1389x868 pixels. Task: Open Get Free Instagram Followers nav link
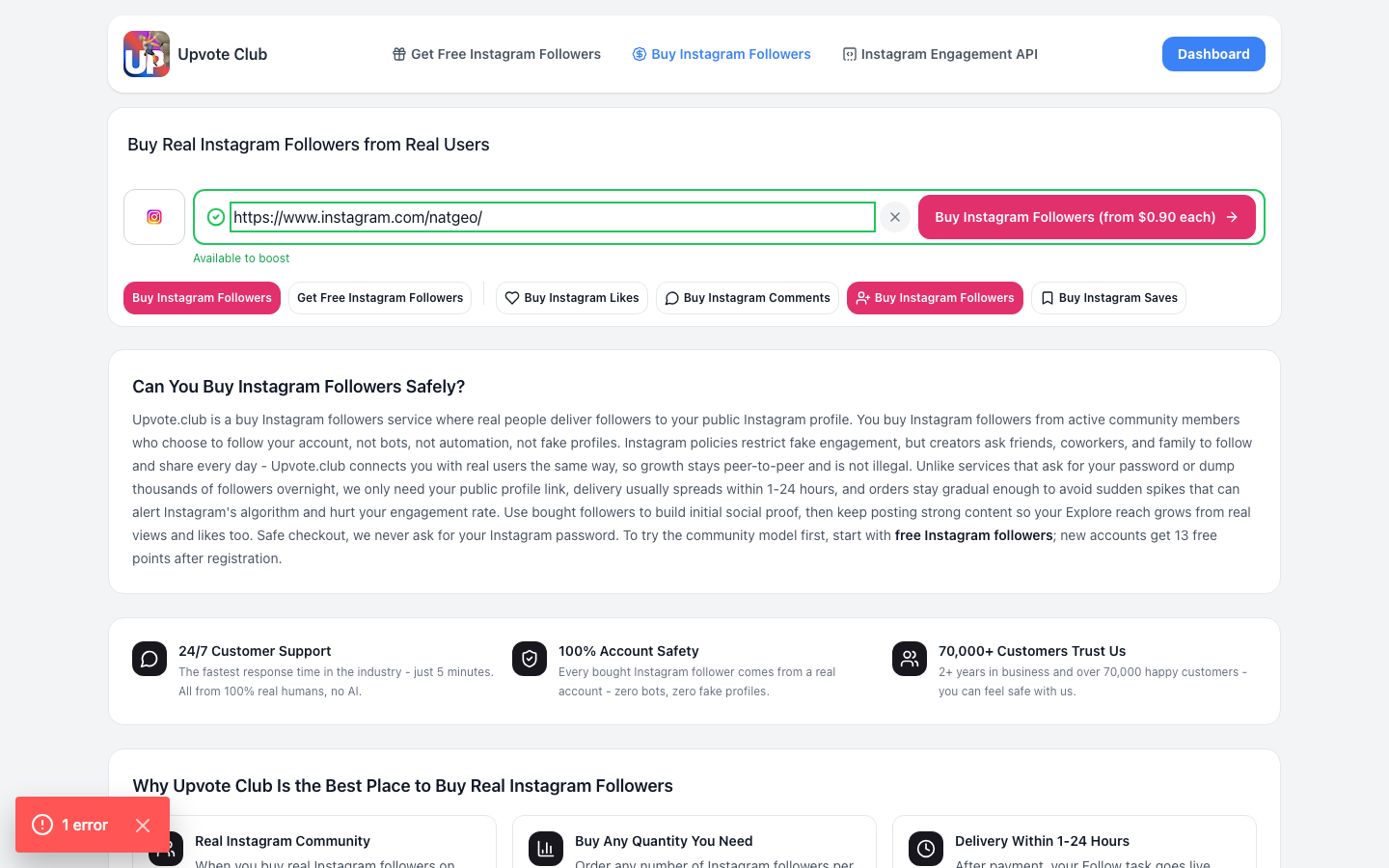tap(496, 54)
